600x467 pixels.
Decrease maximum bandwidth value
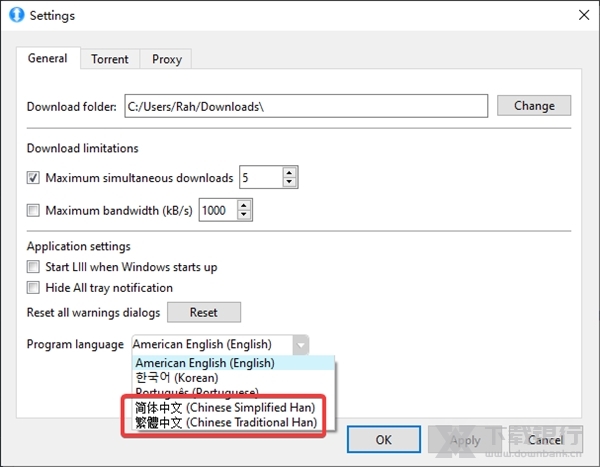click(244, 215)
